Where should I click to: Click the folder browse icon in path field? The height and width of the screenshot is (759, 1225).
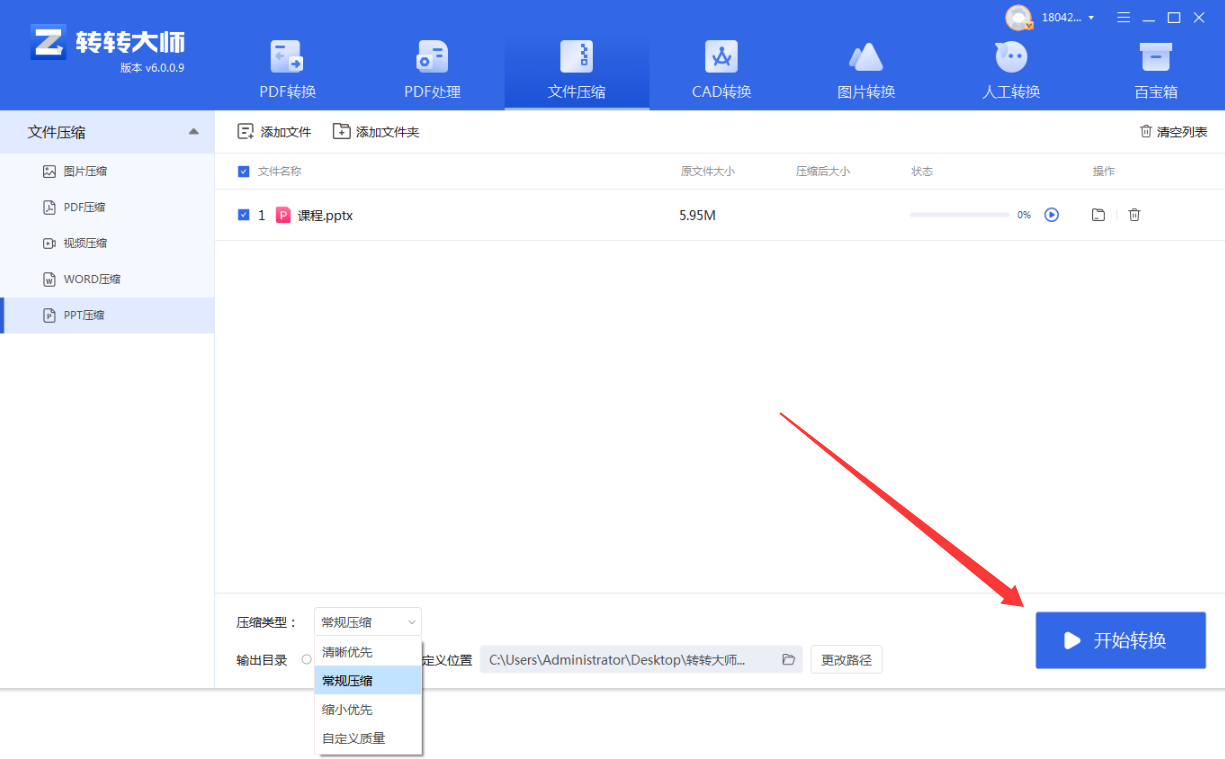tap(788, 660)
